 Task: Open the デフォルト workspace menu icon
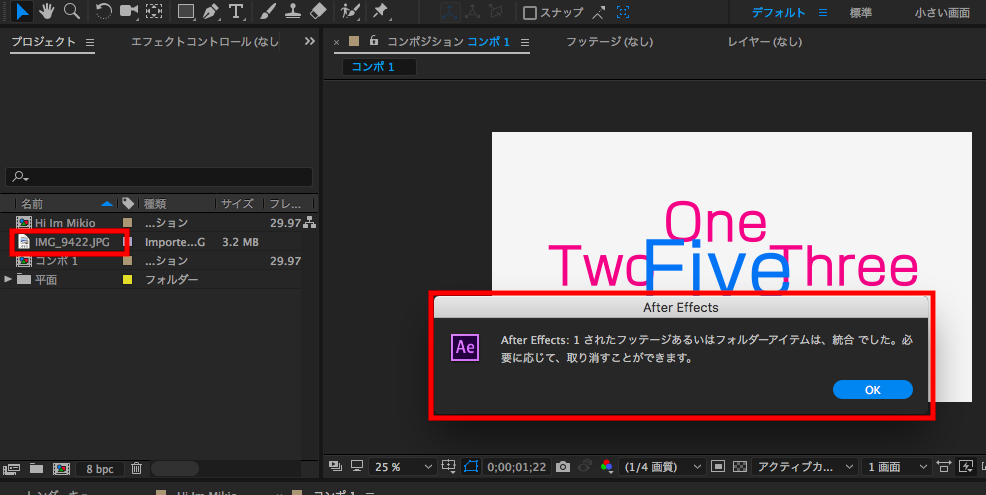(x=823, y=13)
